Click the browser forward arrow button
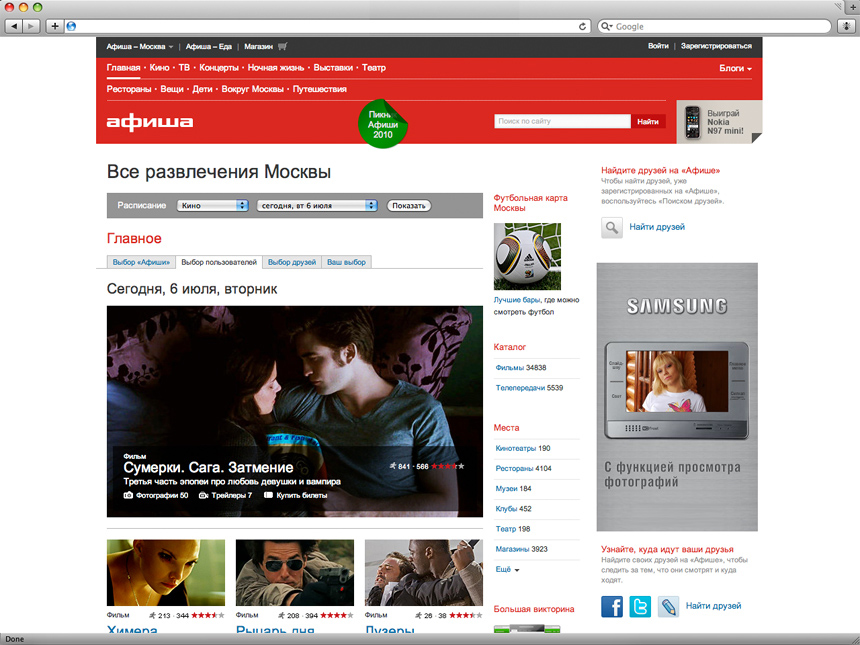The height and width of the screenshot is (645, 860). (x=31, y=26)
